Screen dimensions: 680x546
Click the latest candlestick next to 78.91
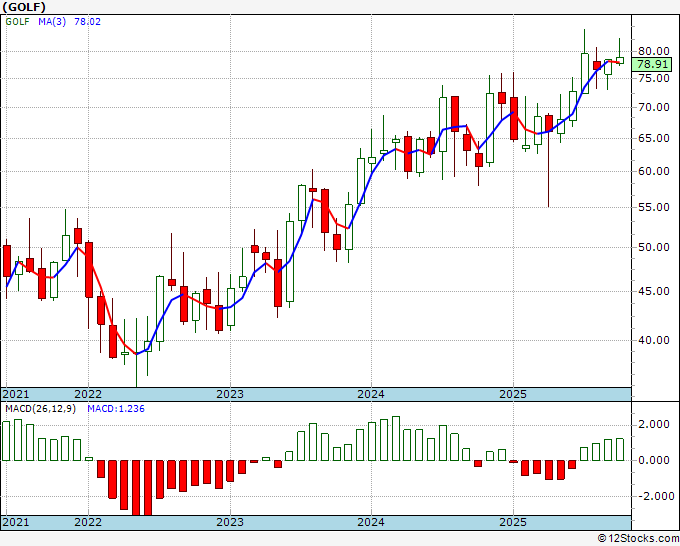(620, 60)
